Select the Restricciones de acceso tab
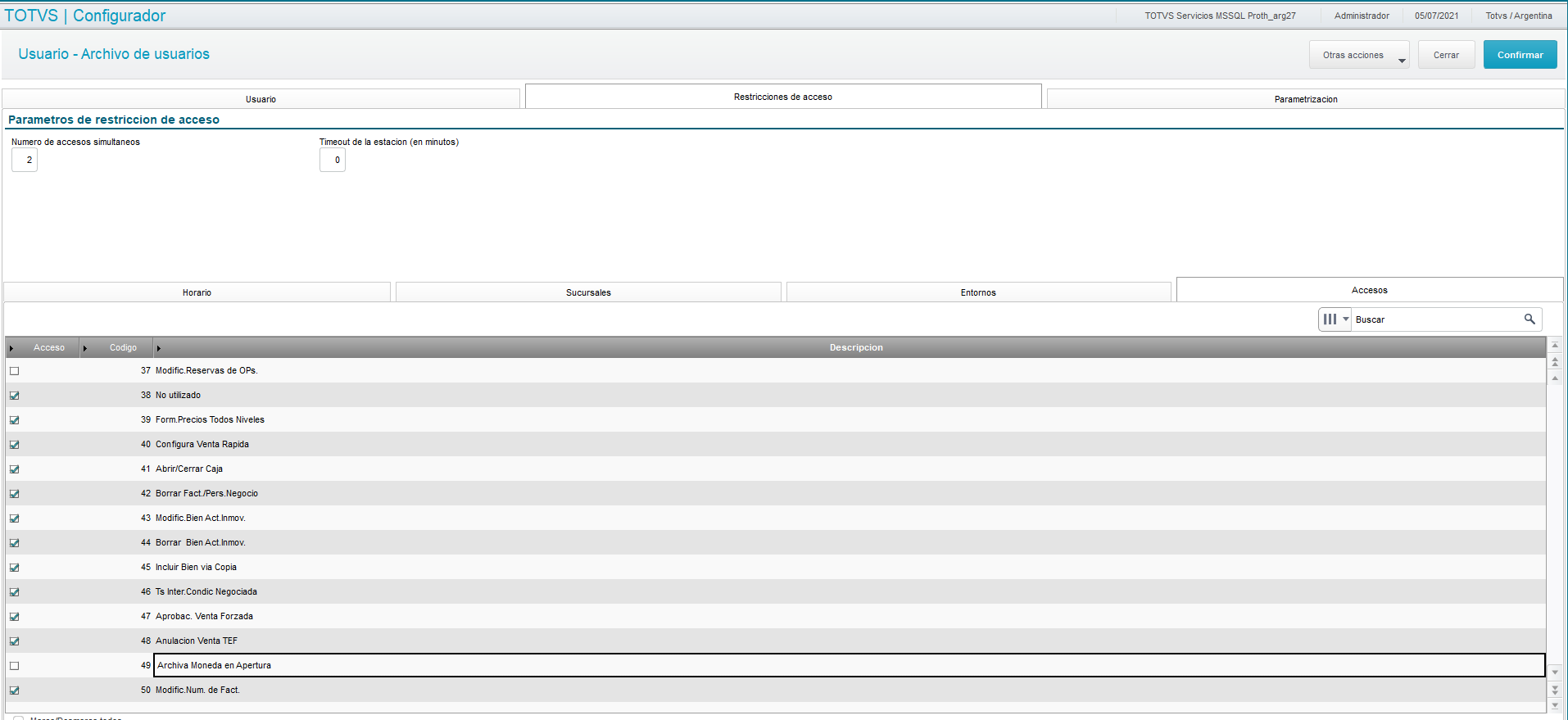Viewport: 1568px width, 720px height. [783, 97]
